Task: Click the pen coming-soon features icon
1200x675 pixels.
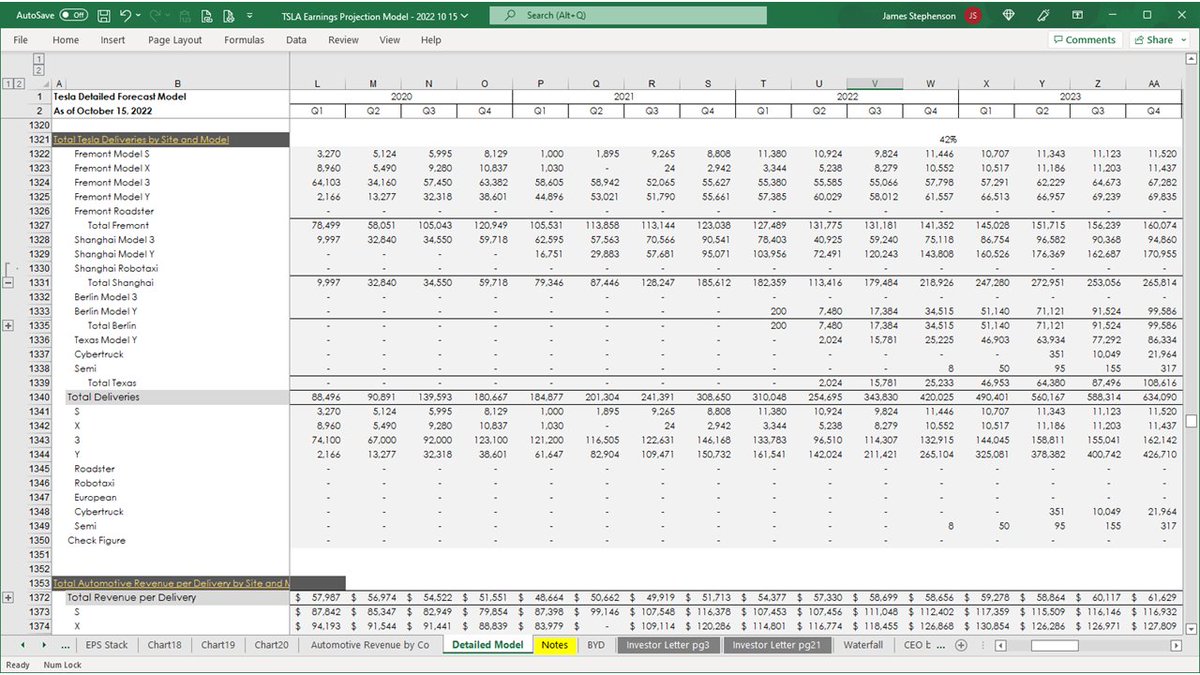Action: click(x=1044, y=16)
